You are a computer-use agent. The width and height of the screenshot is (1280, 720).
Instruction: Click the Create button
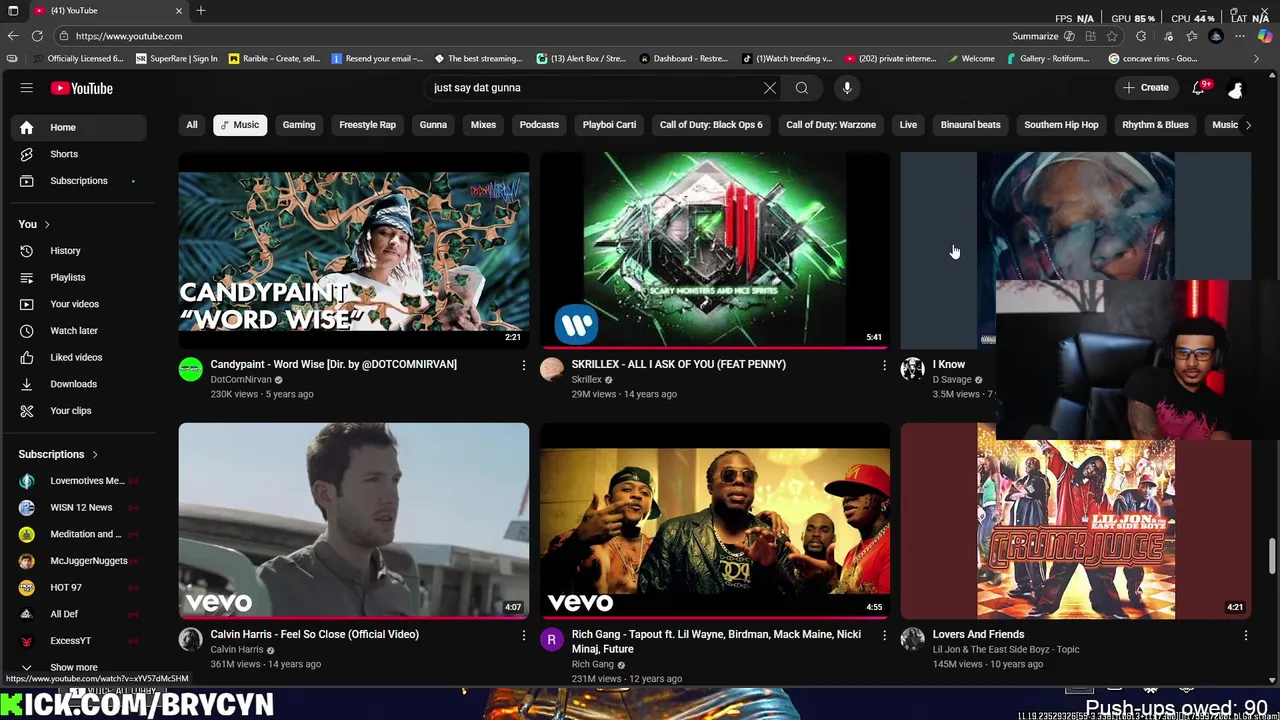1146,88
